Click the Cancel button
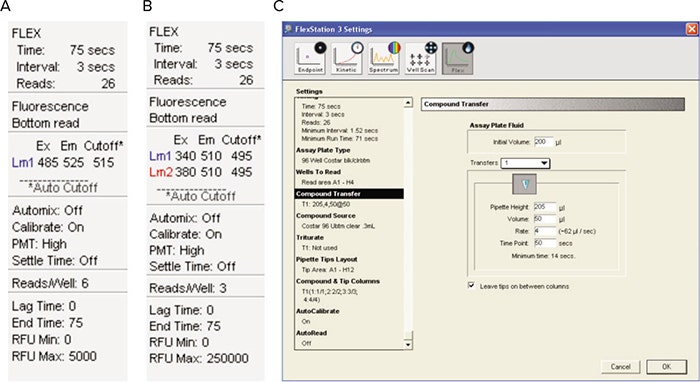The height and width of the screenshot is (382, 700). point(621,367)
